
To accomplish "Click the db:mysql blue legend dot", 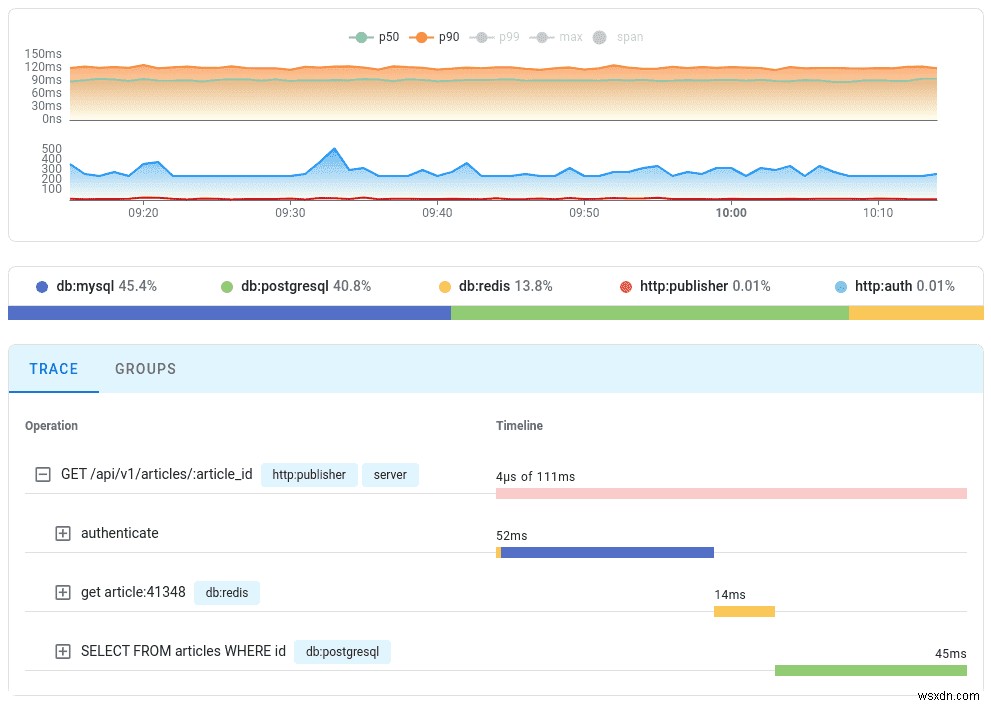I will coord(40,286).
